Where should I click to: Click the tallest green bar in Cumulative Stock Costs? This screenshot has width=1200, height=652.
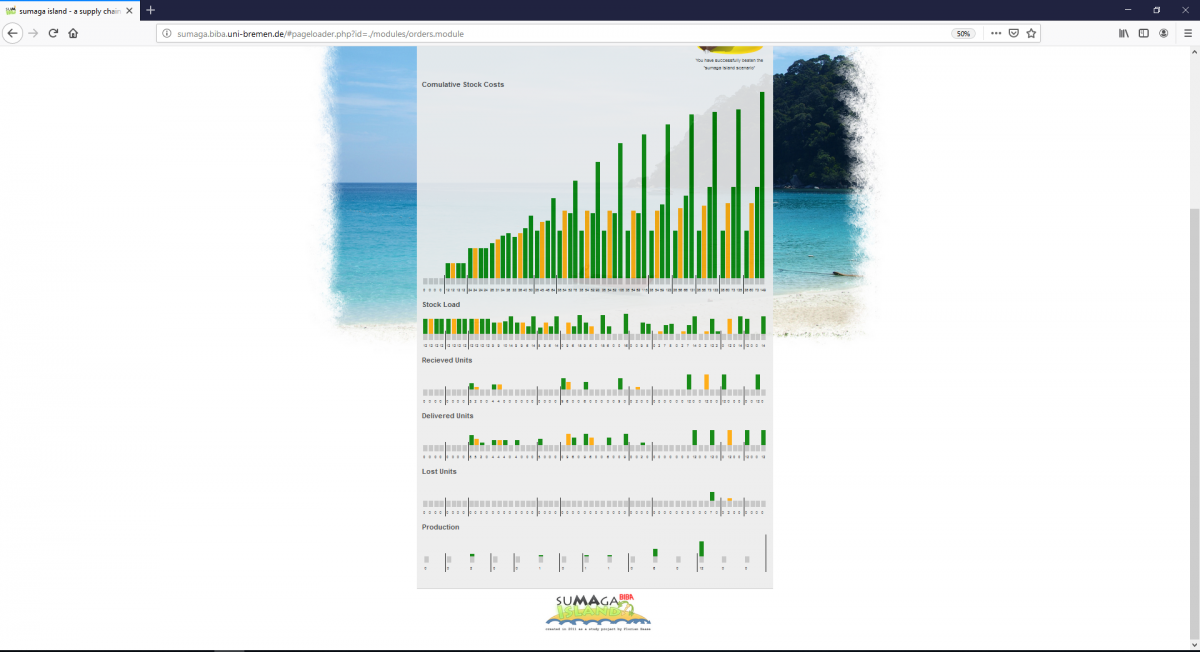tap(762, 185)
